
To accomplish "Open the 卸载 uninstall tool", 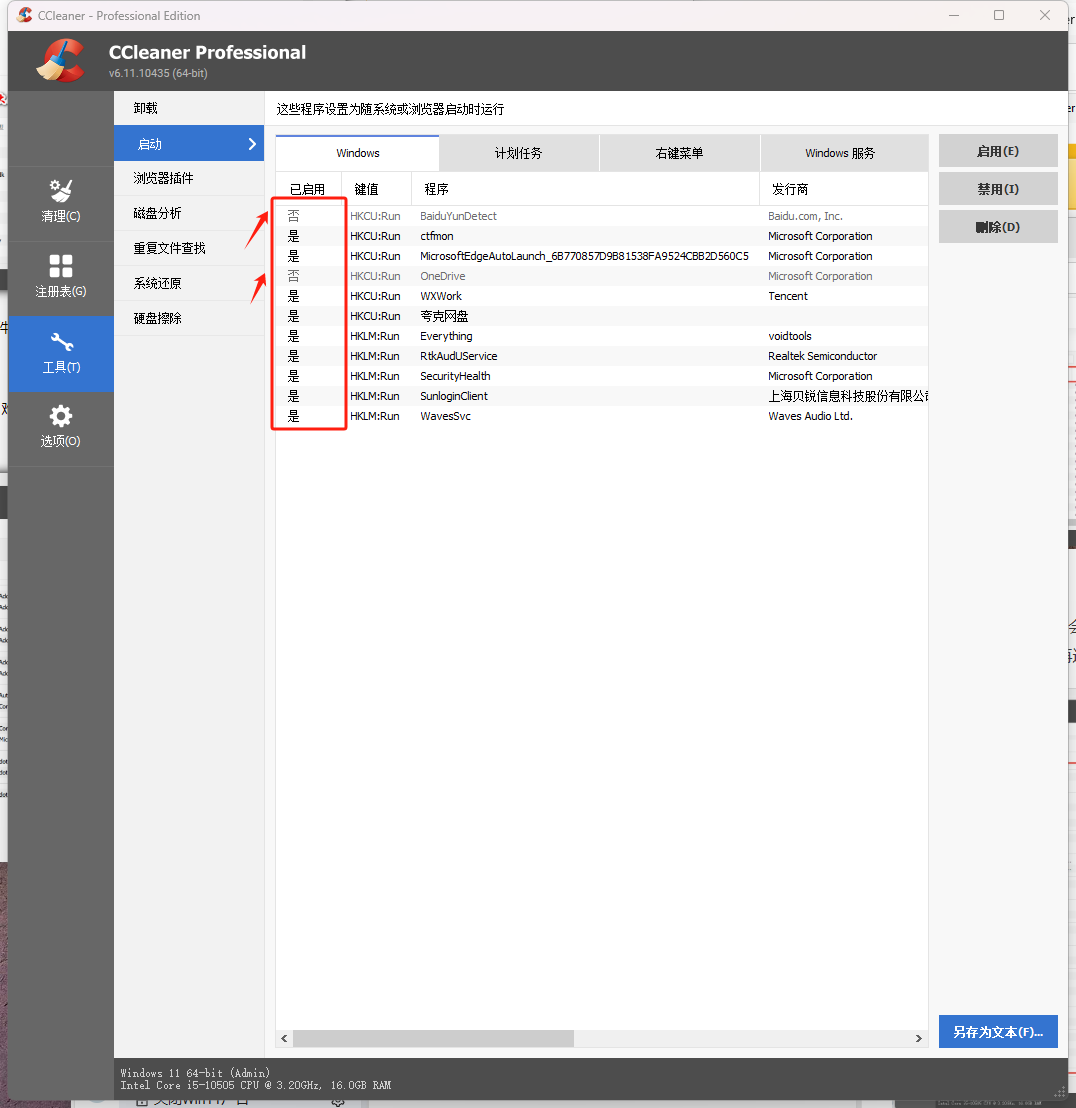I will tap(189, 108).
